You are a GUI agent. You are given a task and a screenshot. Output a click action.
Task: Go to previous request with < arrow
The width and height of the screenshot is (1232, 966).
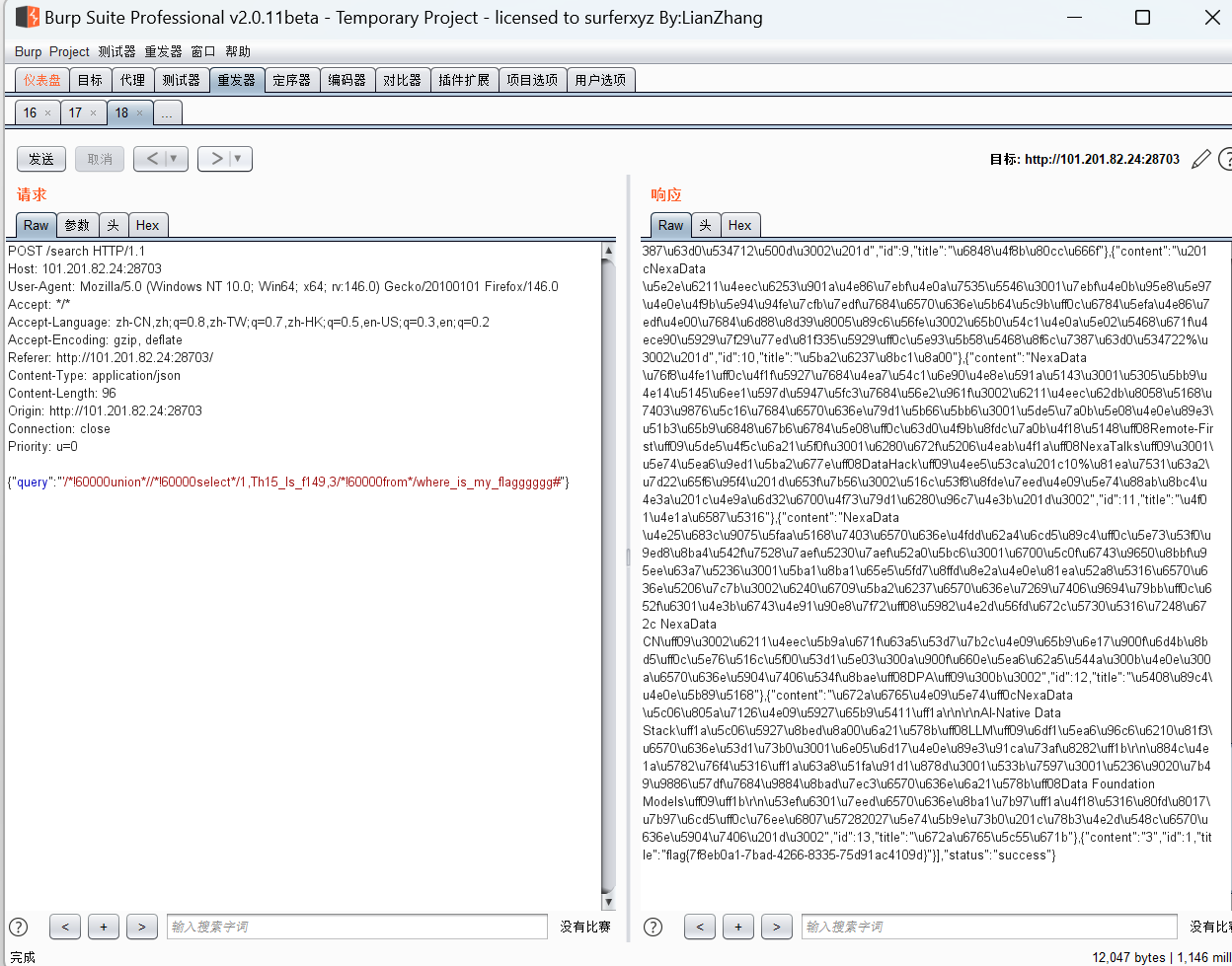(x=151, y=159)
